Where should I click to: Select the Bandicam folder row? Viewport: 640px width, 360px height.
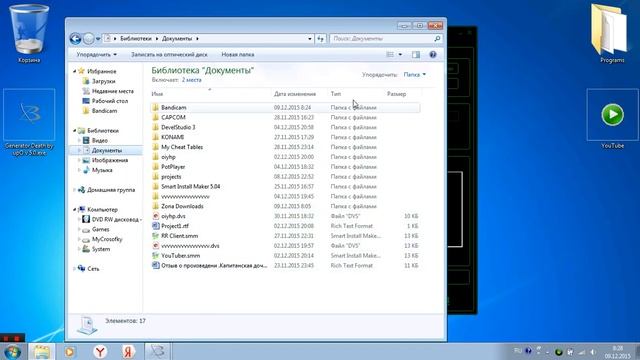(285, 107)
